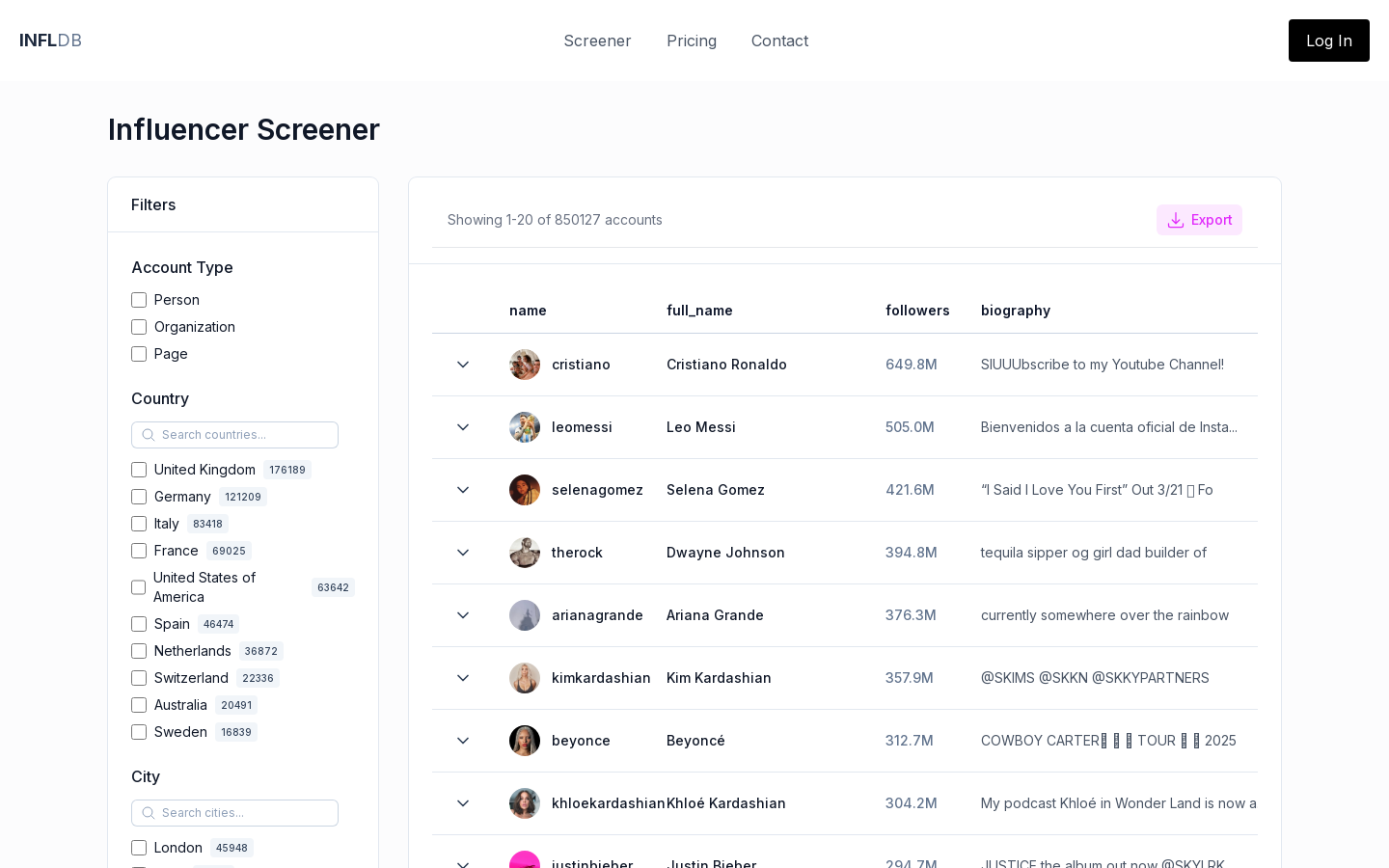
Task: Expand the kimkardashian row chevron
Action: tap(463, 678)
